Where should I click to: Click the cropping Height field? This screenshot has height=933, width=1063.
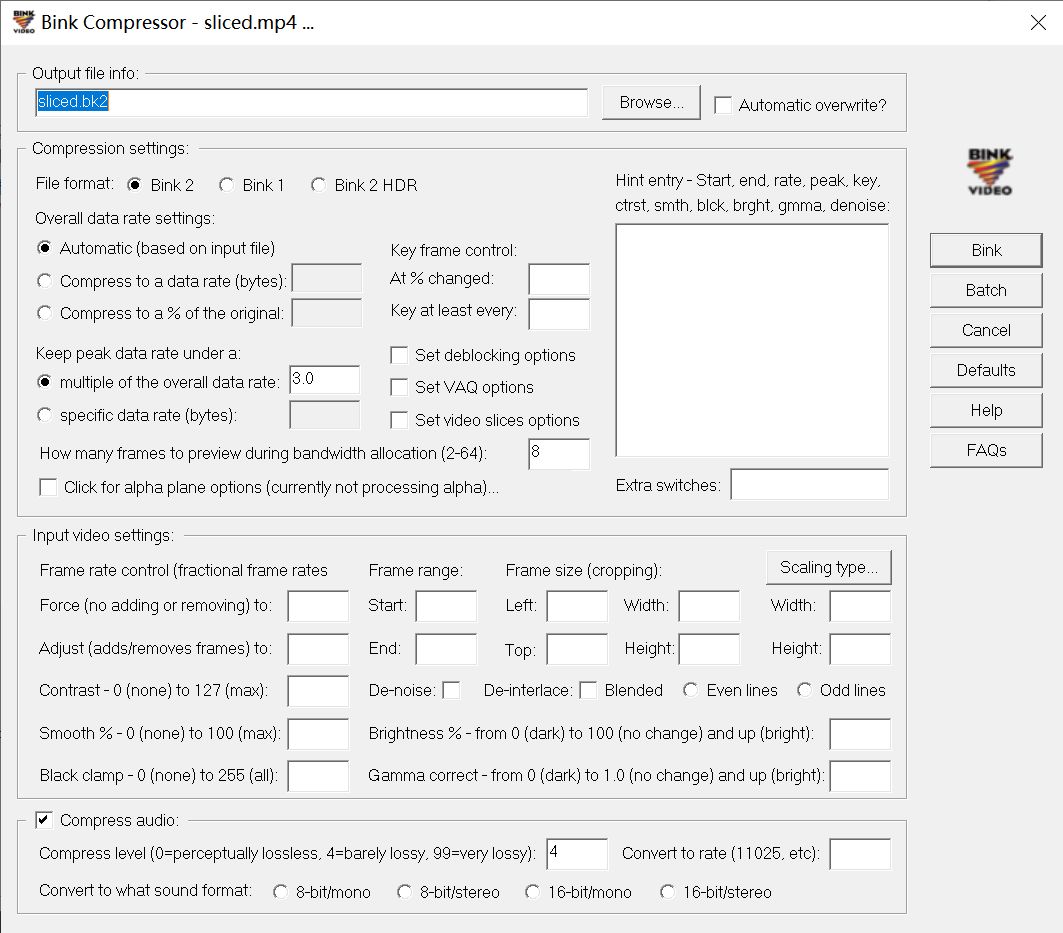709,649
